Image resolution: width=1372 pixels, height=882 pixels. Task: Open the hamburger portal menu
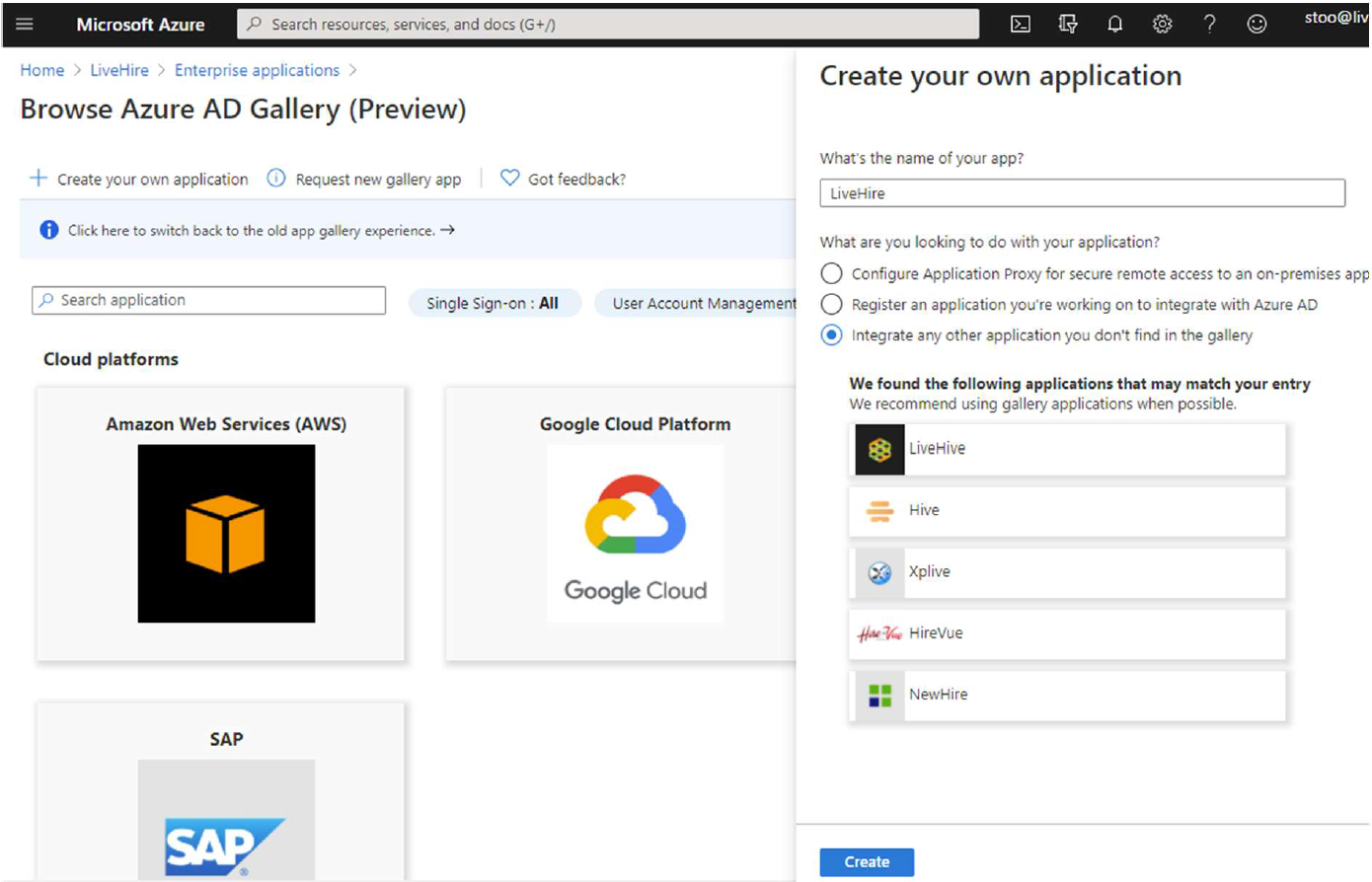25,24
